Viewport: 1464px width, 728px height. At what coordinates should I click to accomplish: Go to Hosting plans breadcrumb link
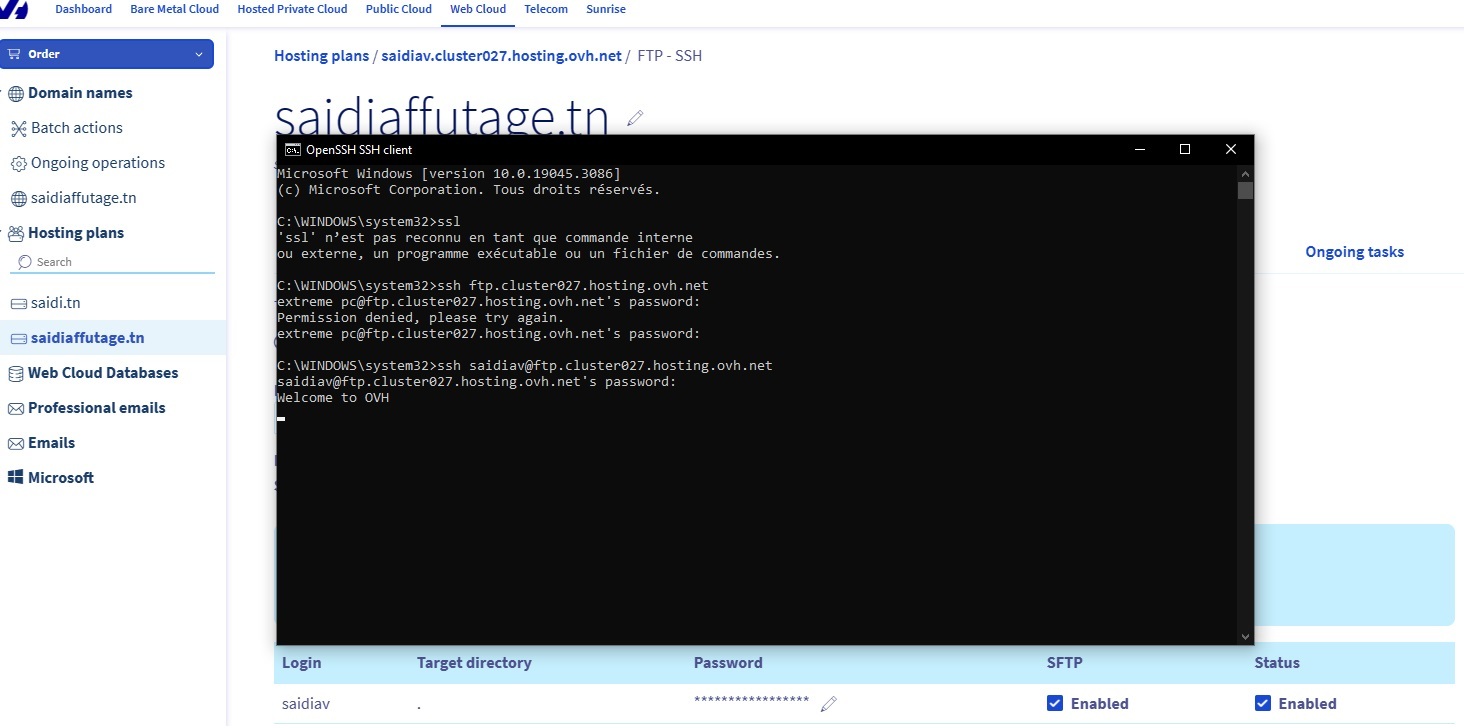click(321, 56)
